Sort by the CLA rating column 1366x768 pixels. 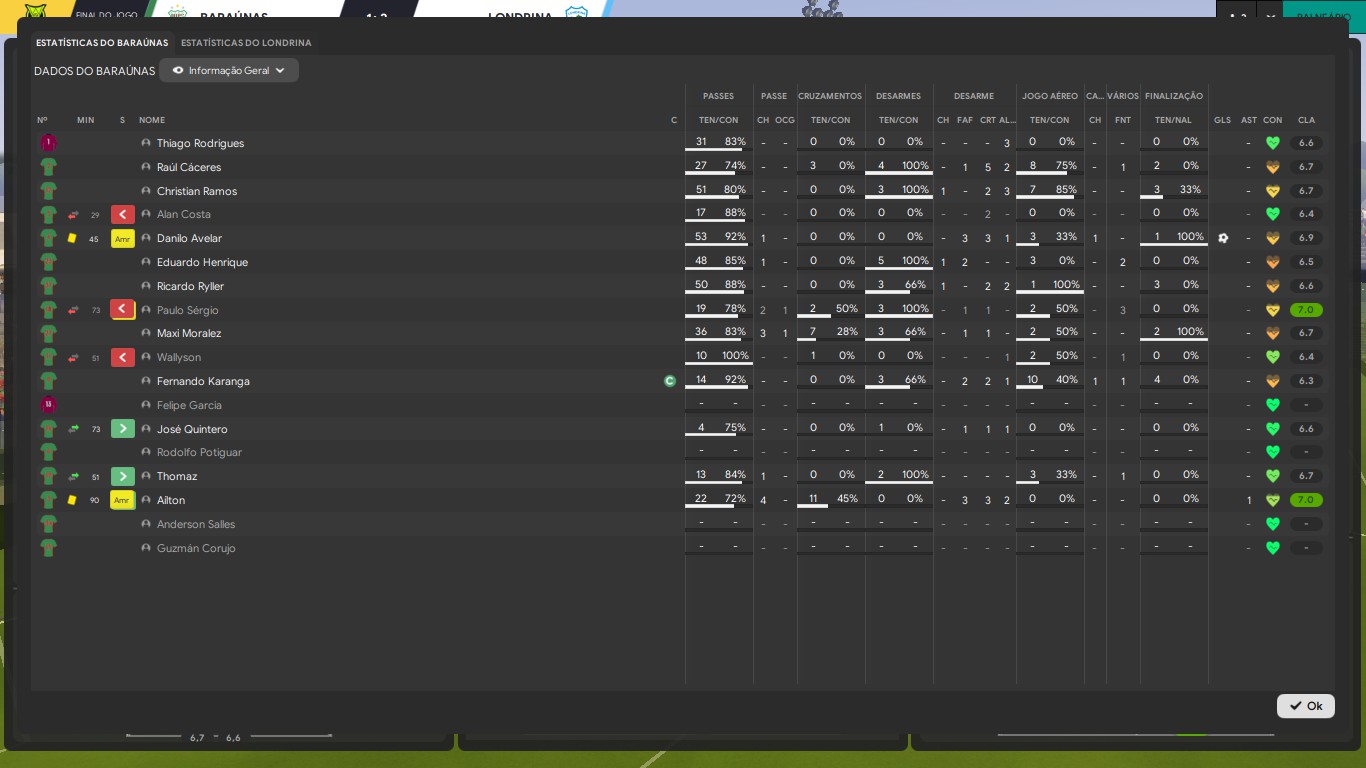[1306, 120]
